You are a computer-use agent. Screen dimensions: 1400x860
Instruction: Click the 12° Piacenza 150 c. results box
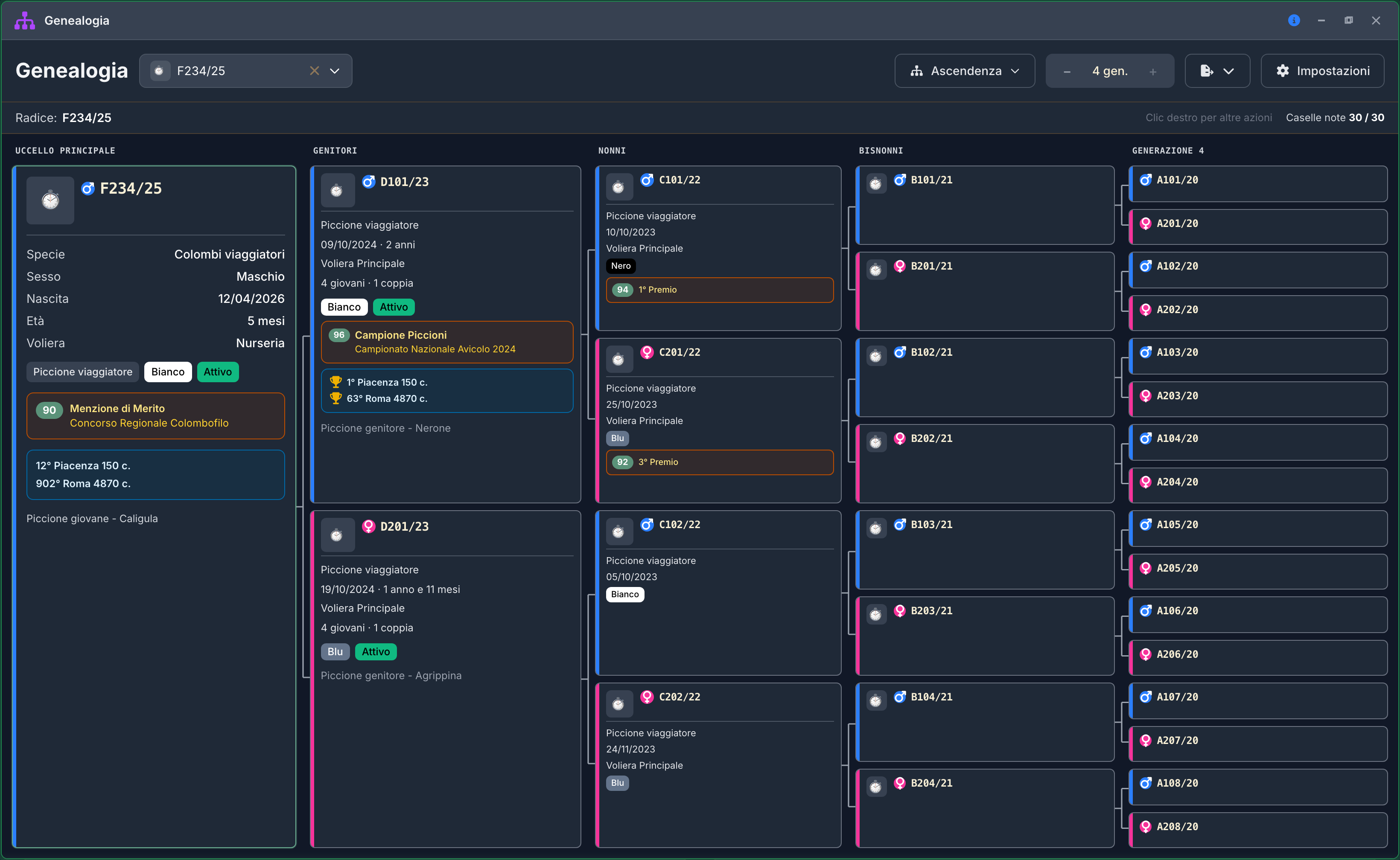[155, 474]
